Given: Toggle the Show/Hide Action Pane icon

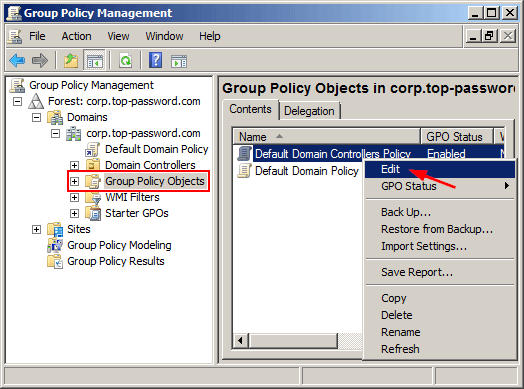Looking at the screenshot, I should (x=179, y=61).
